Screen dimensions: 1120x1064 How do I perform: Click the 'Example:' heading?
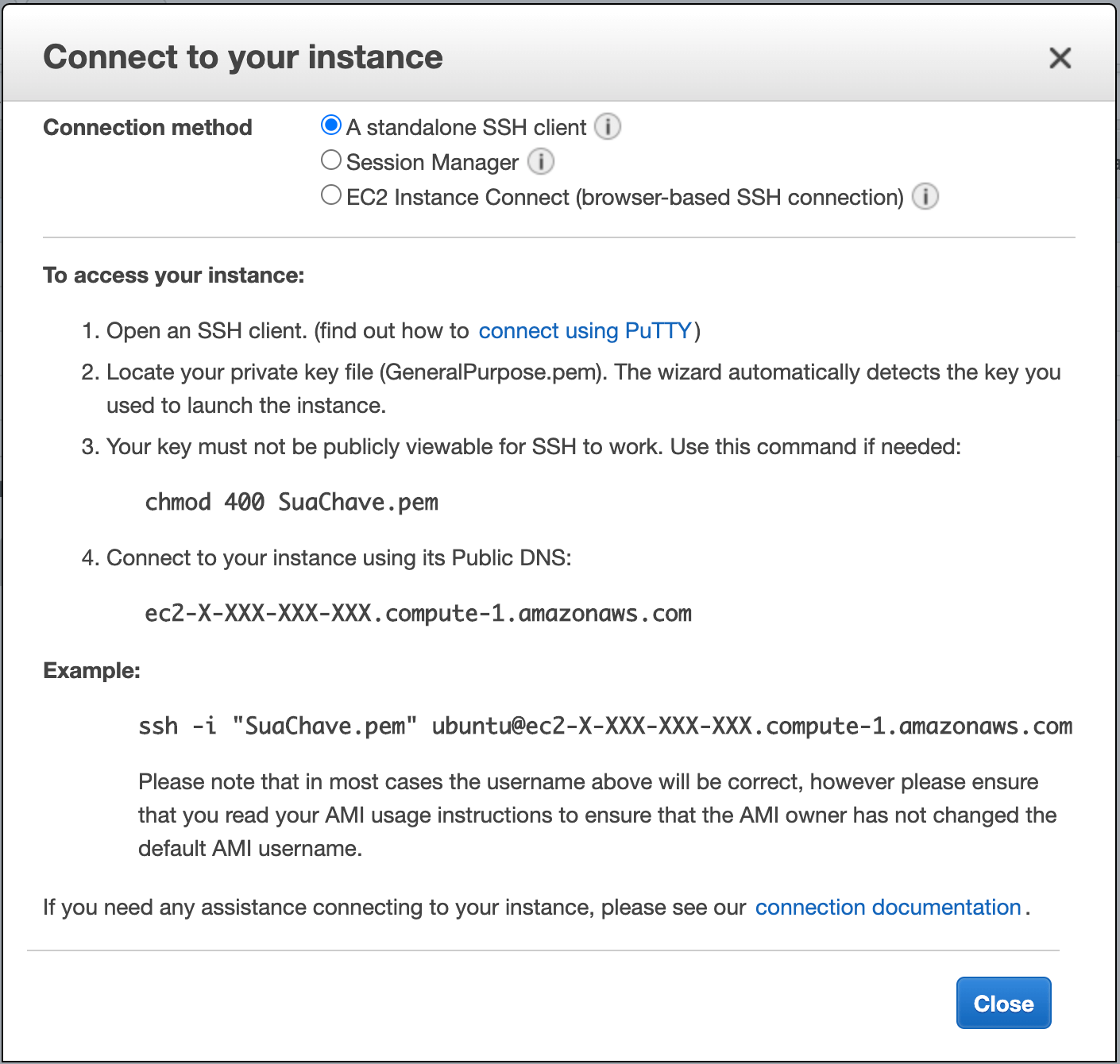click(91, 671)
